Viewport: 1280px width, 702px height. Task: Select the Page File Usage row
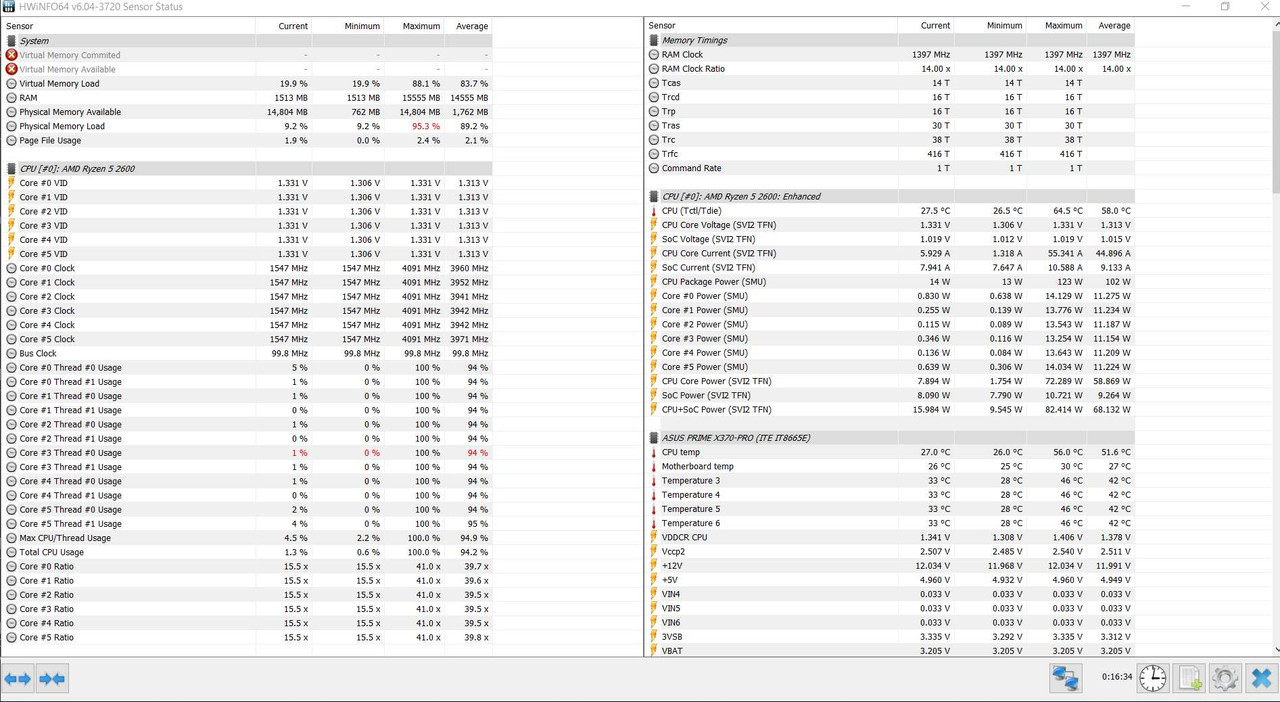[247, 140]
